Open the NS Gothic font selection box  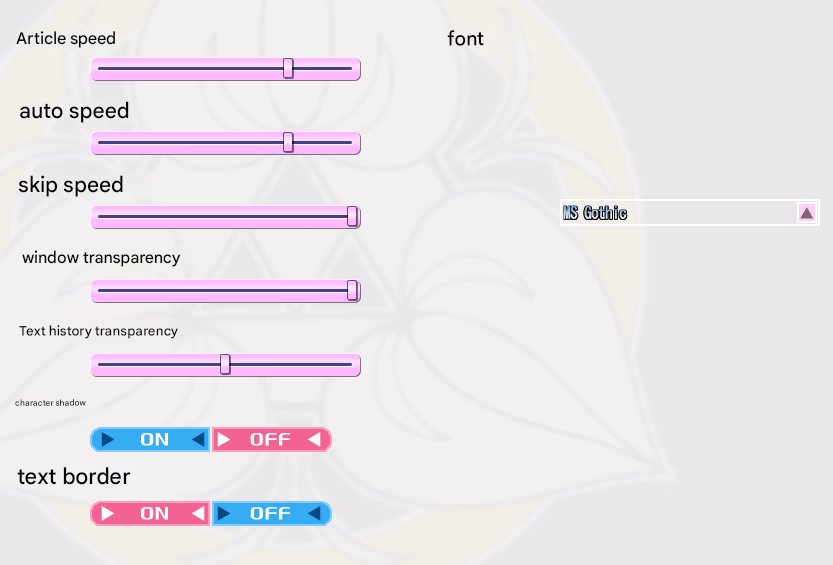(x=680, y=213)
